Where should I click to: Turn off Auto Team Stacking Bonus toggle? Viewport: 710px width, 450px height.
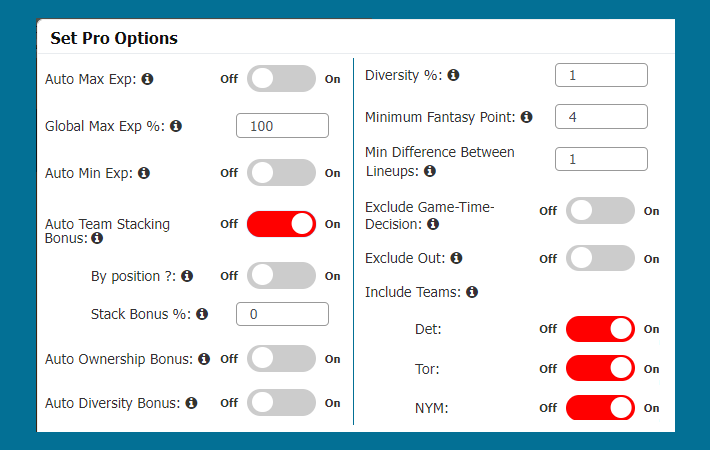(x=281, y=224)
